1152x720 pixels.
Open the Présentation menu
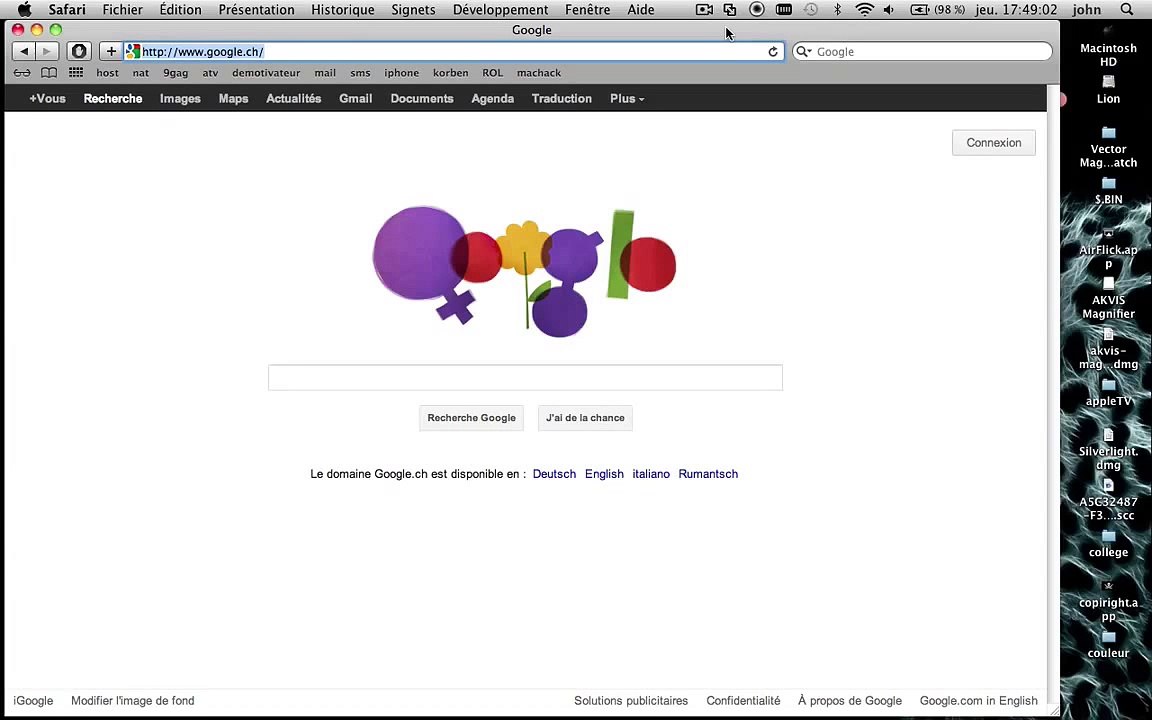pos(256,10)
